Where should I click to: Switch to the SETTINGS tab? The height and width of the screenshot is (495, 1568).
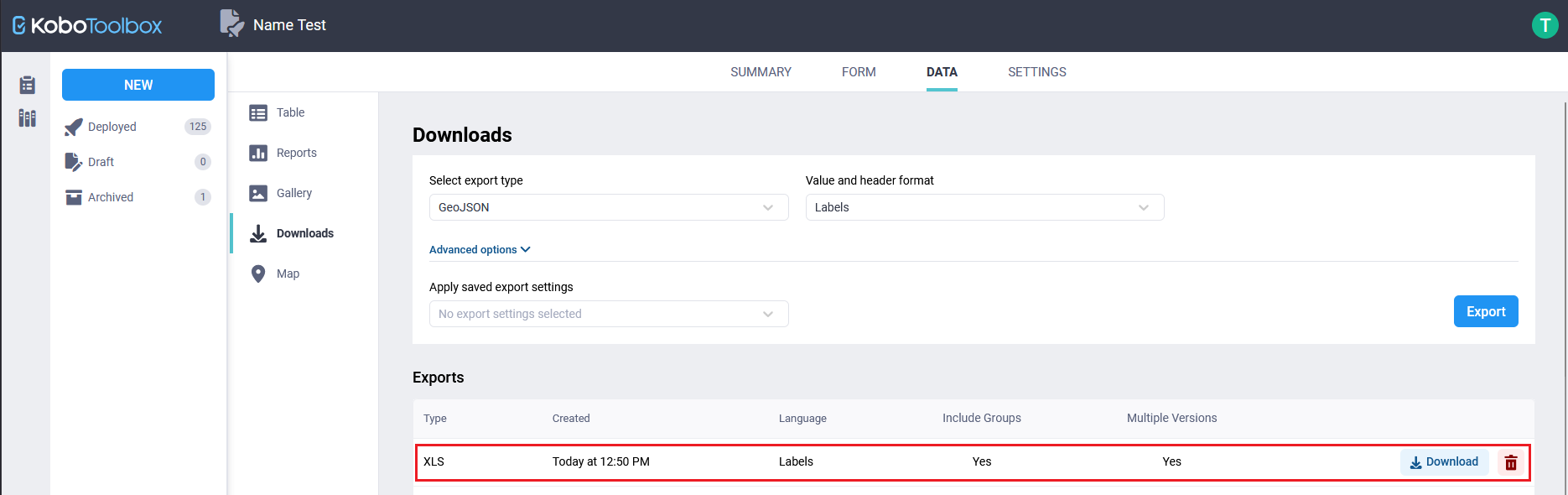pos(1036,72)
